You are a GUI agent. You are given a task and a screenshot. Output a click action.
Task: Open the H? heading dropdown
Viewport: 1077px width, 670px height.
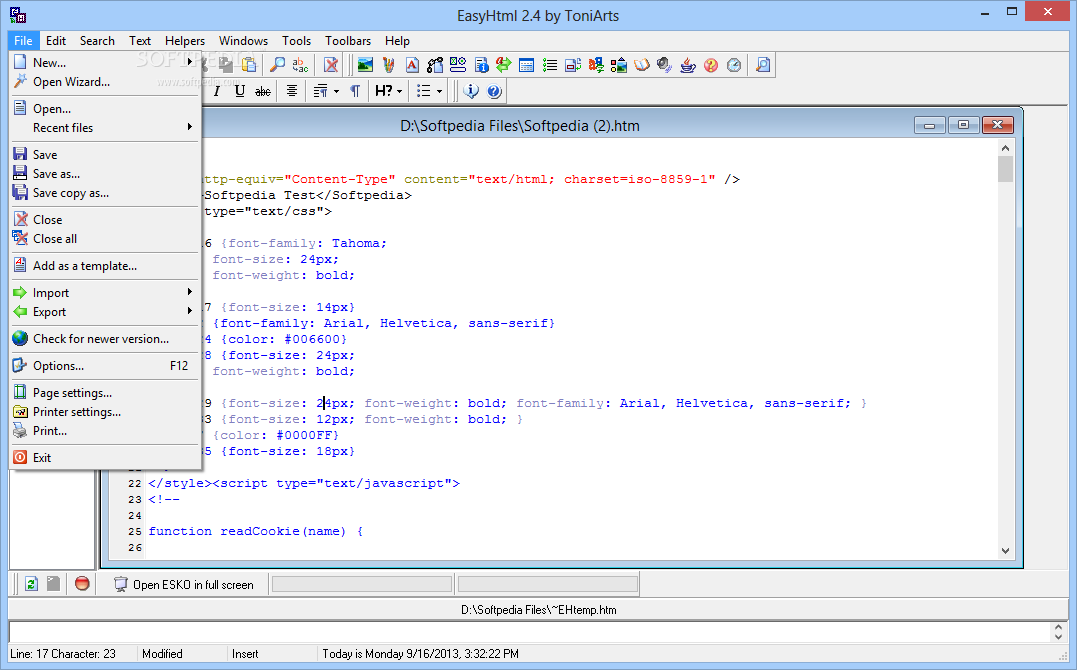click(388, 91)
